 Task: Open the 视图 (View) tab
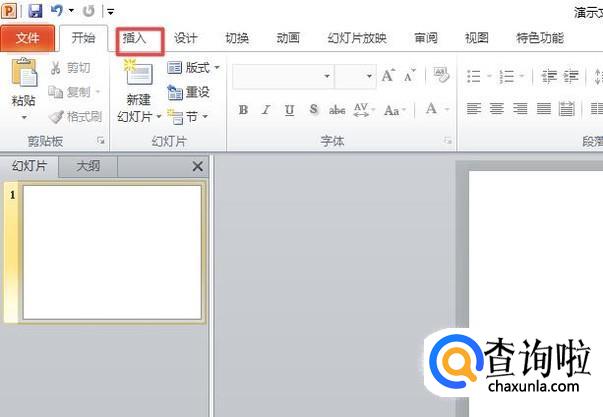(477, 38)
